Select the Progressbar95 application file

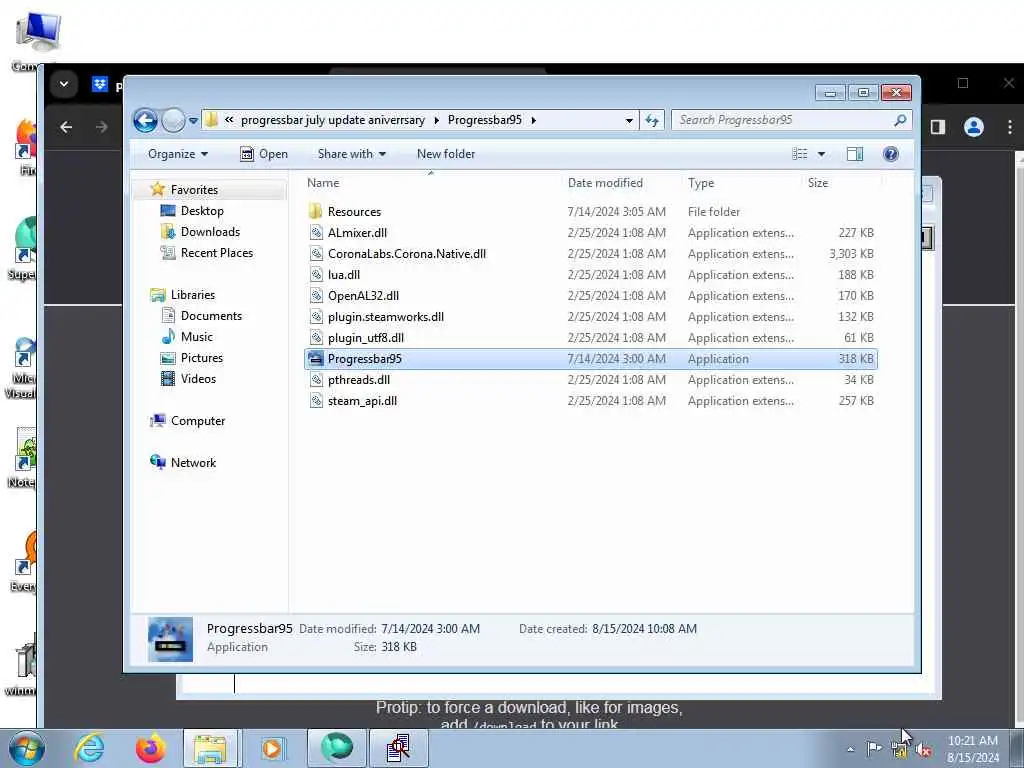pyautogui.click(x=590, y=359)
